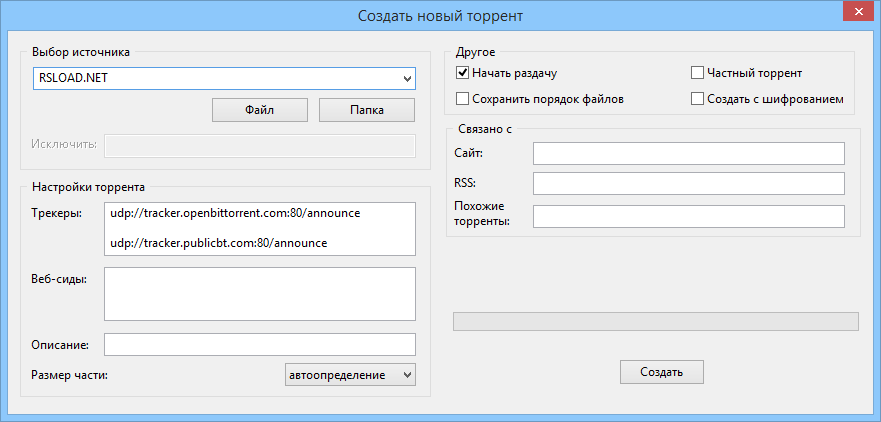Enable Создать с шифрованием option
This screenshot has height=422, width=881.
[697, 99]
